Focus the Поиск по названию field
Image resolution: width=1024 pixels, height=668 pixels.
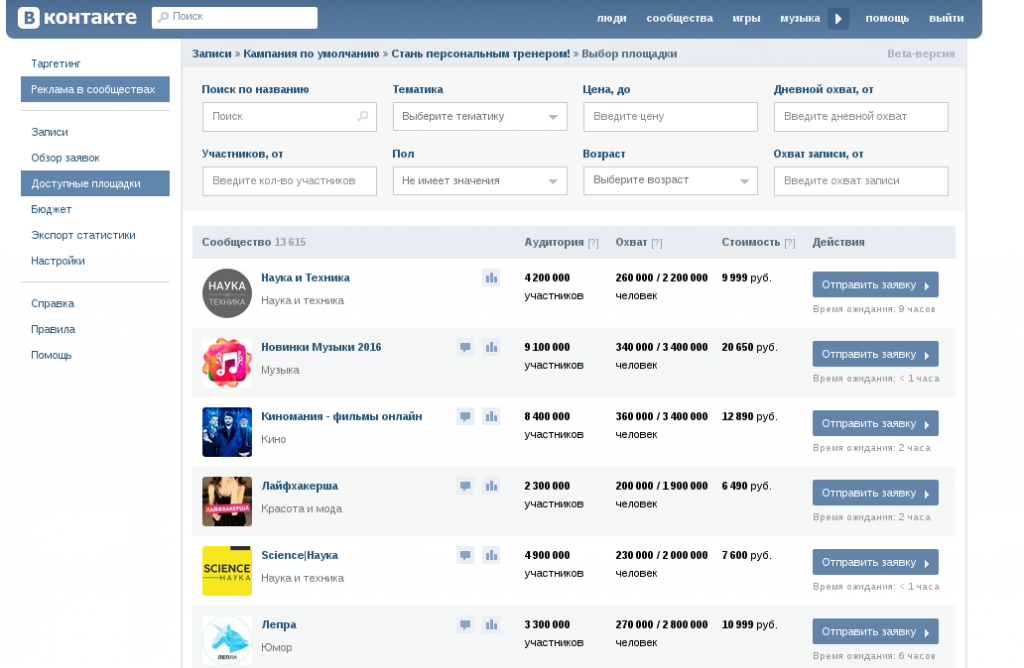pos(289,116)
